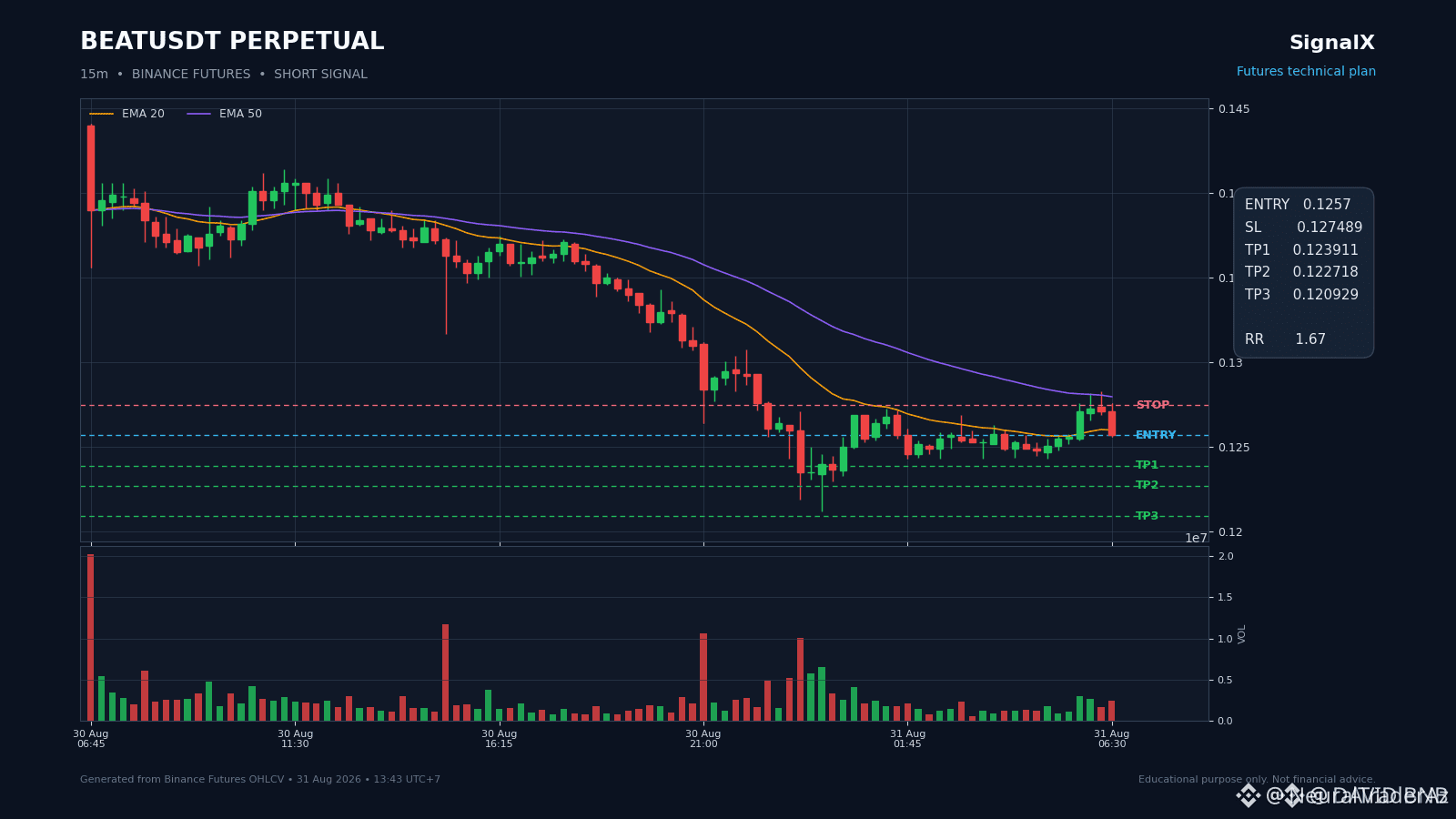Click the 1.0 volume axis label
This screenshot has height=819, width=1456.
1226,639
